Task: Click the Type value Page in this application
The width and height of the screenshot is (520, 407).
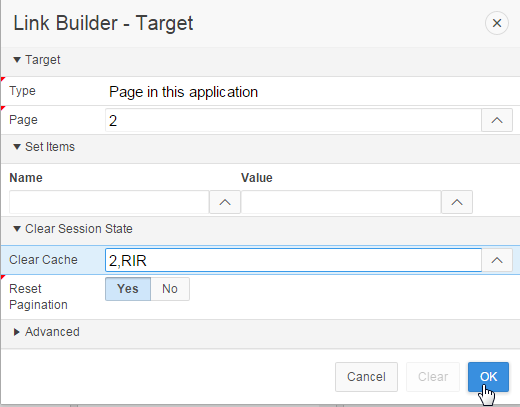Action: click(183, 92)
